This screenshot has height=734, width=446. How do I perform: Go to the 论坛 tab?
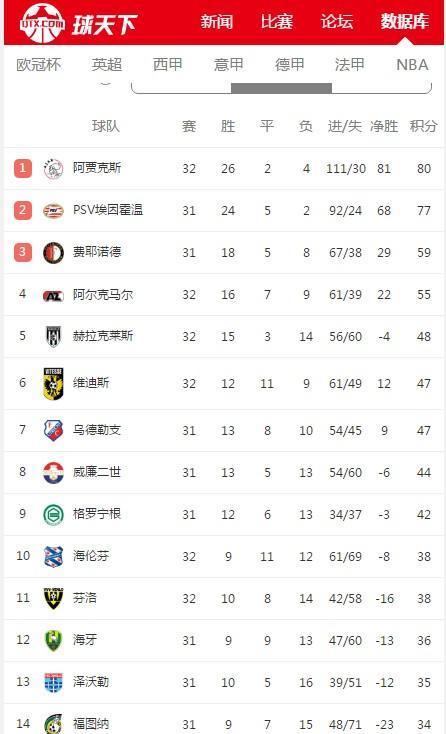337,22
